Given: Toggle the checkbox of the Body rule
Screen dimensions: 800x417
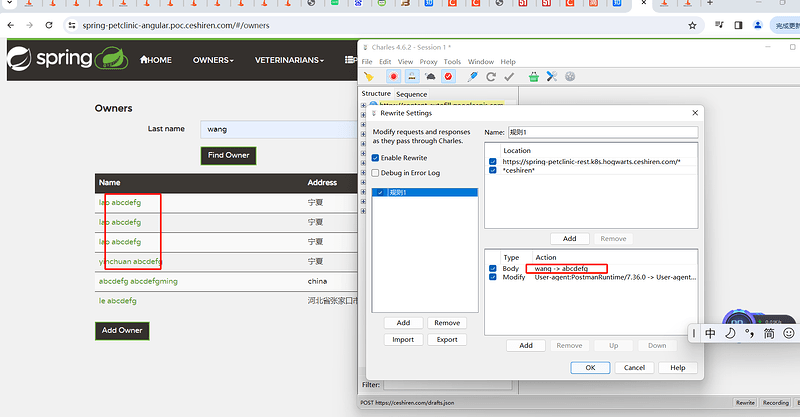Looking at the screenshot, I should (x=493, y=268).
